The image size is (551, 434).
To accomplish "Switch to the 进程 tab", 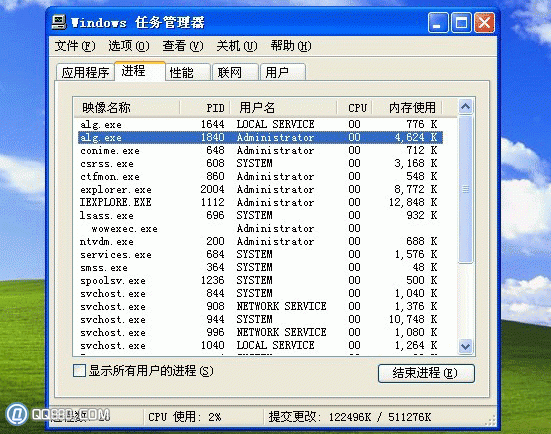I will point(140,71).
